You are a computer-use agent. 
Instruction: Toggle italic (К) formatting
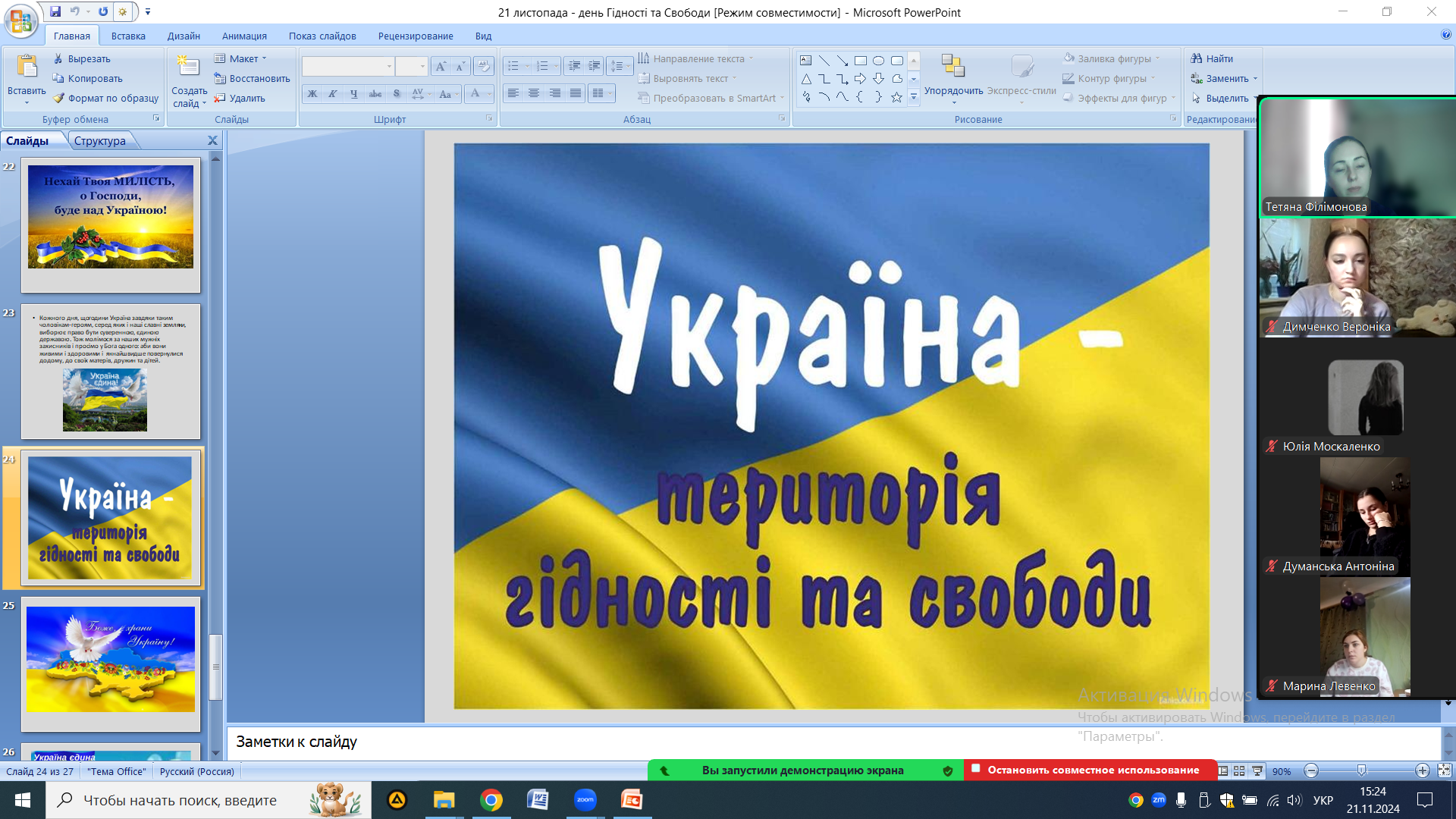(x=332, y=94)
